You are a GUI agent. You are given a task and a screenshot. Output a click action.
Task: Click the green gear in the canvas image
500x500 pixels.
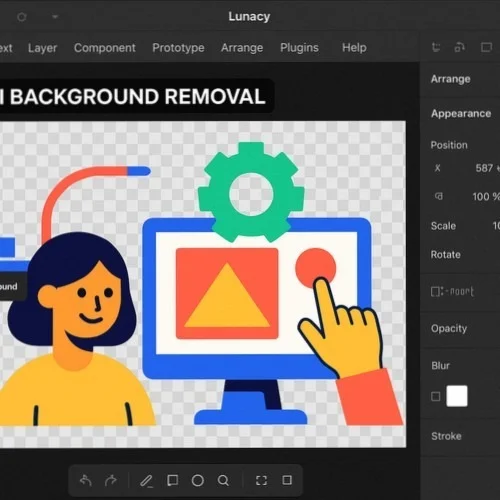[x=251, y=193]
